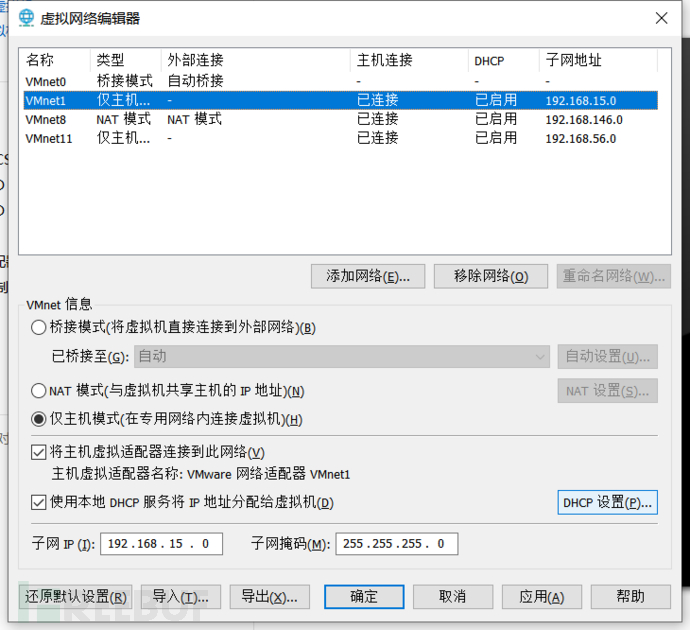Confirm with 确定 button
The height and width of the screenshot is (630, 690).
364,597
